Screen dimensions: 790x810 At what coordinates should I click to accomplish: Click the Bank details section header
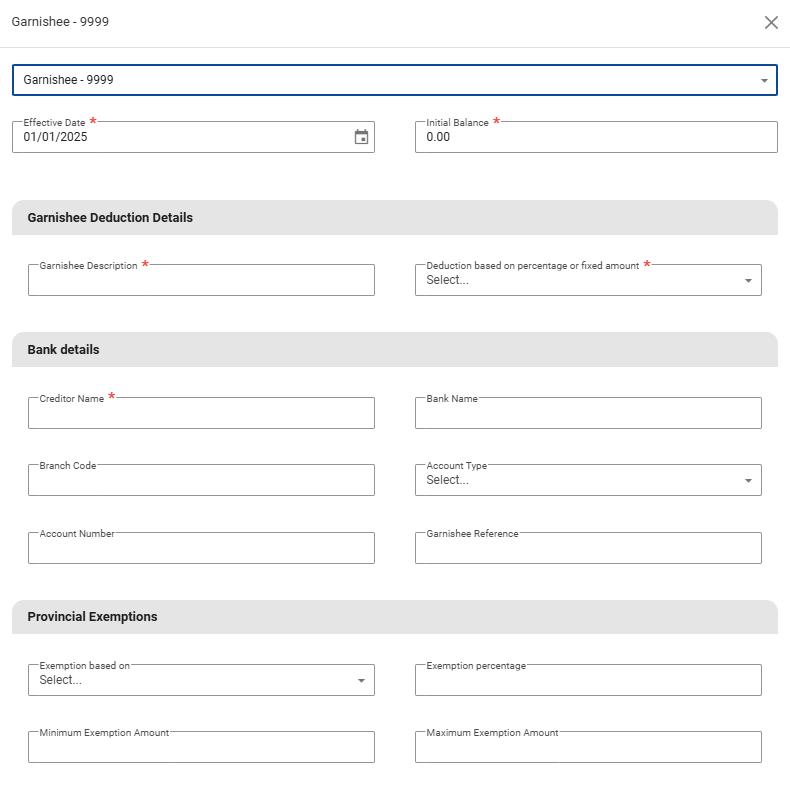point(63,350)
